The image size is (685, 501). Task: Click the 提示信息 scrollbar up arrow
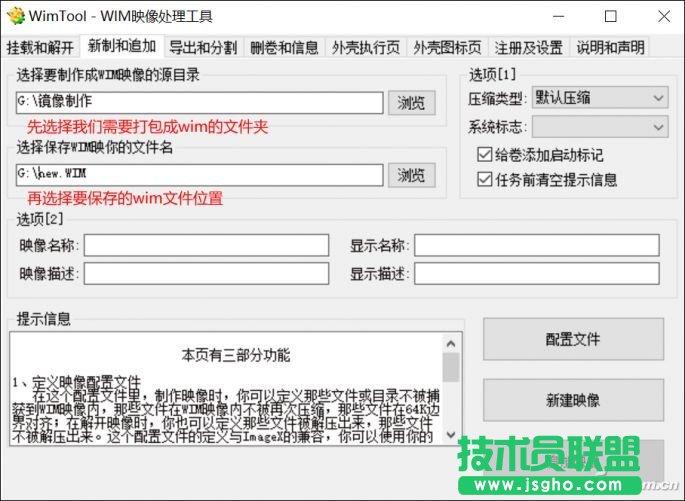tap(452, 342)
